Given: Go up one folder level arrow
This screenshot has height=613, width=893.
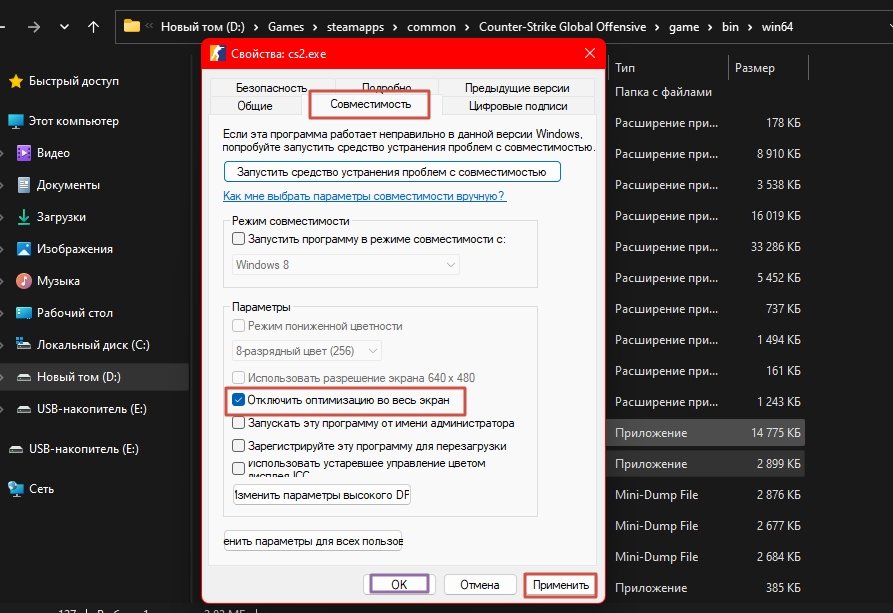Looking at the screenshot, I should click(93, 27).
